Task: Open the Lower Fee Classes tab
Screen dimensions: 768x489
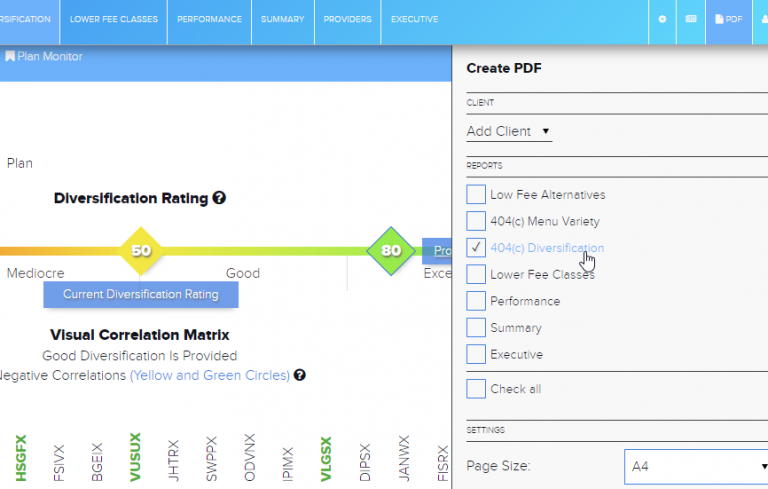Action: [x=113, y=19]
